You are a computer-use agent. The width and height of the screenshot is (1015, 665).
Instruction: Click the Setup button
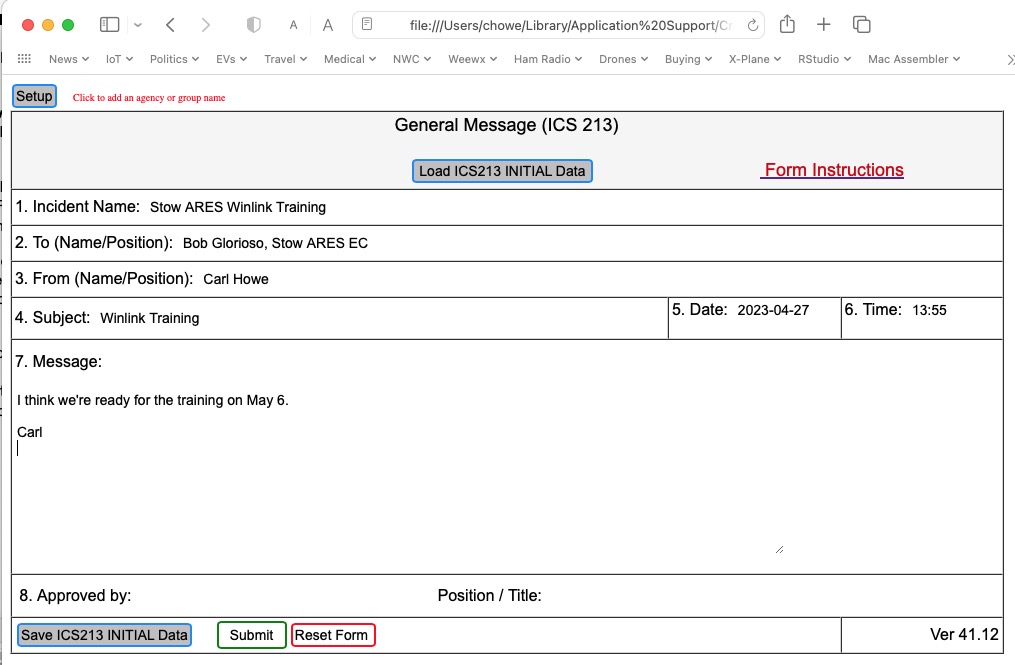(x=34, y=96)
